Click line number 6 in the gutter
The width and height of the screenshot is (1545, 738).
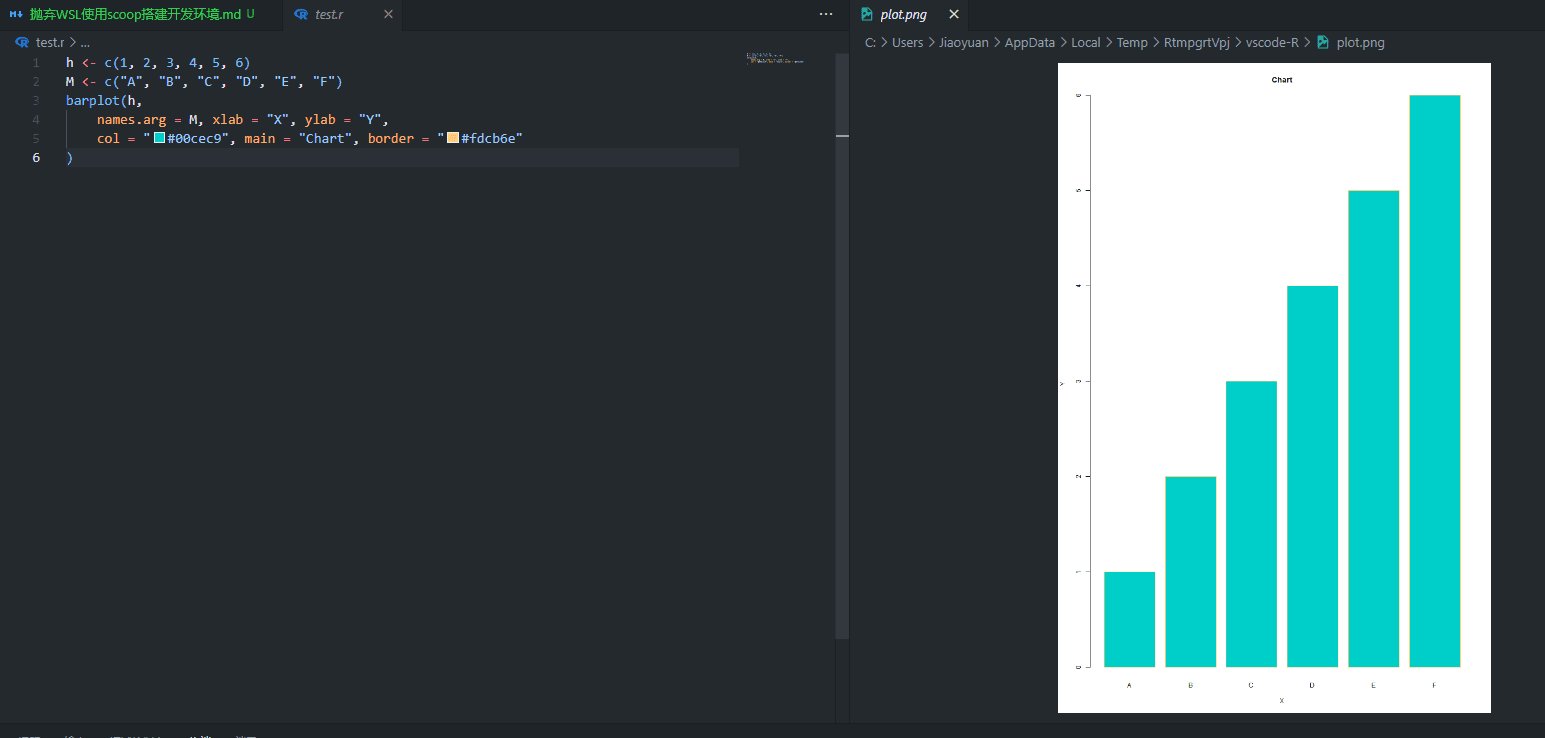36,157
